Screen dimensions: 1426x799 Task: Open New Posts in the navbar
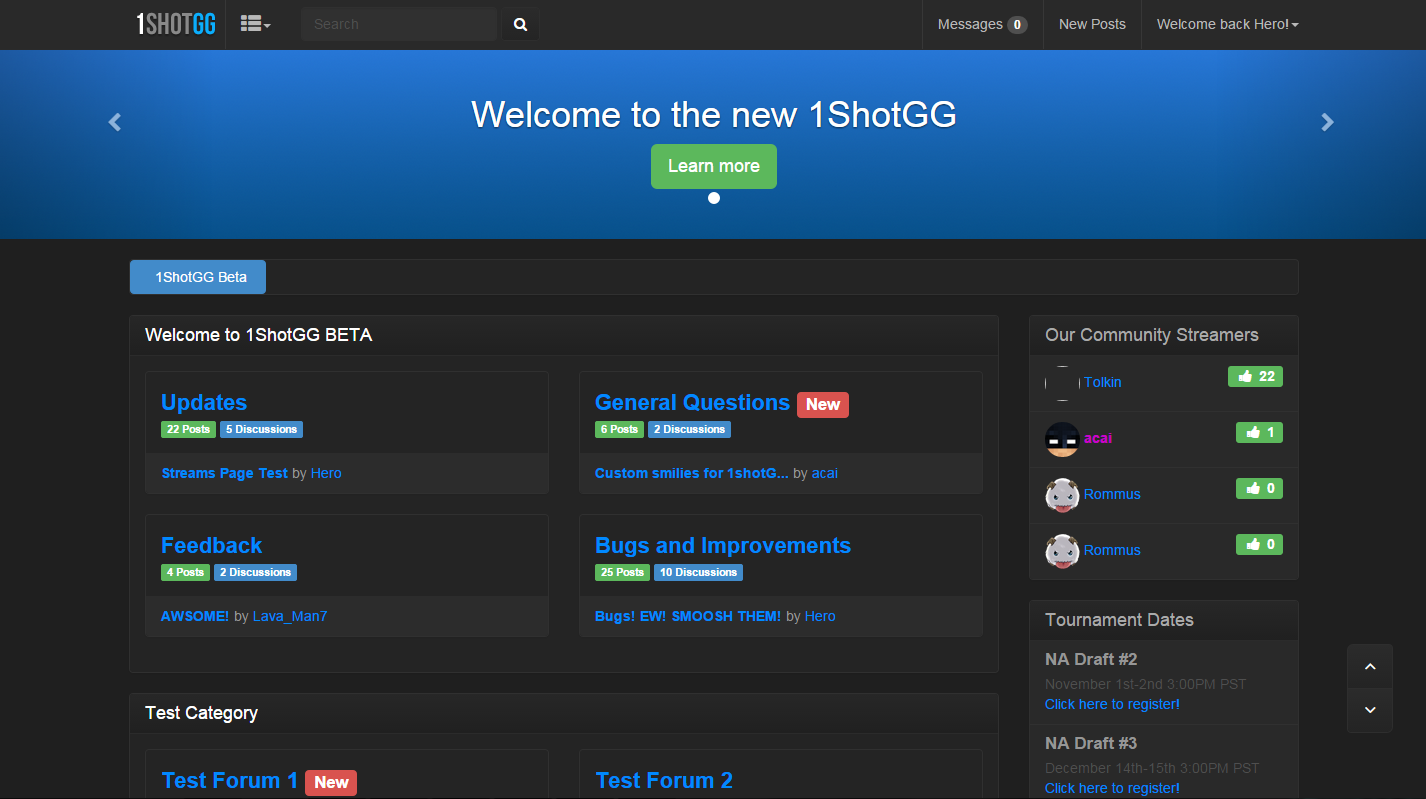1092,24
